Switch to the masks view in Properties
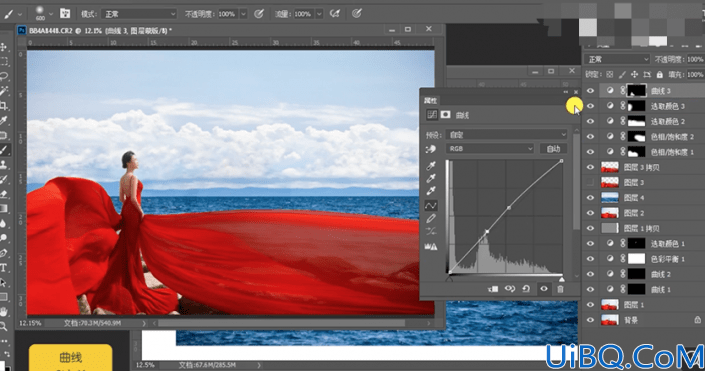The width and height of the screenshot is (705, 371). pos(446,115)
